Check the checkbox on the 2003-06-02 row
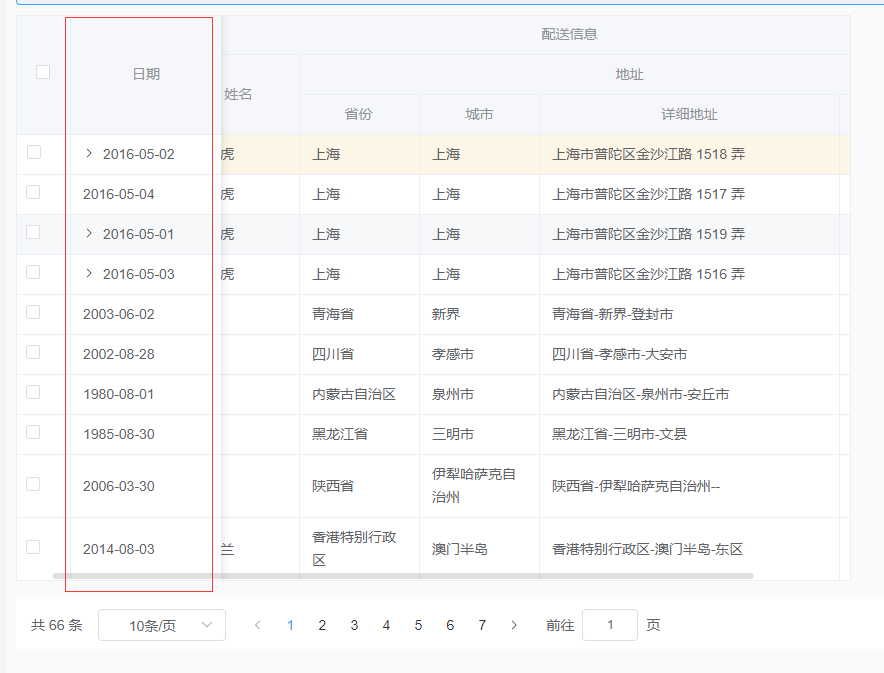The image size is (884, 673). (x=34, y=314)
